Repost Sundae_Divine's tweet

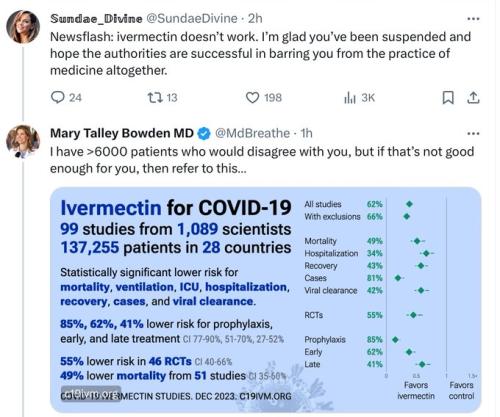162,97
